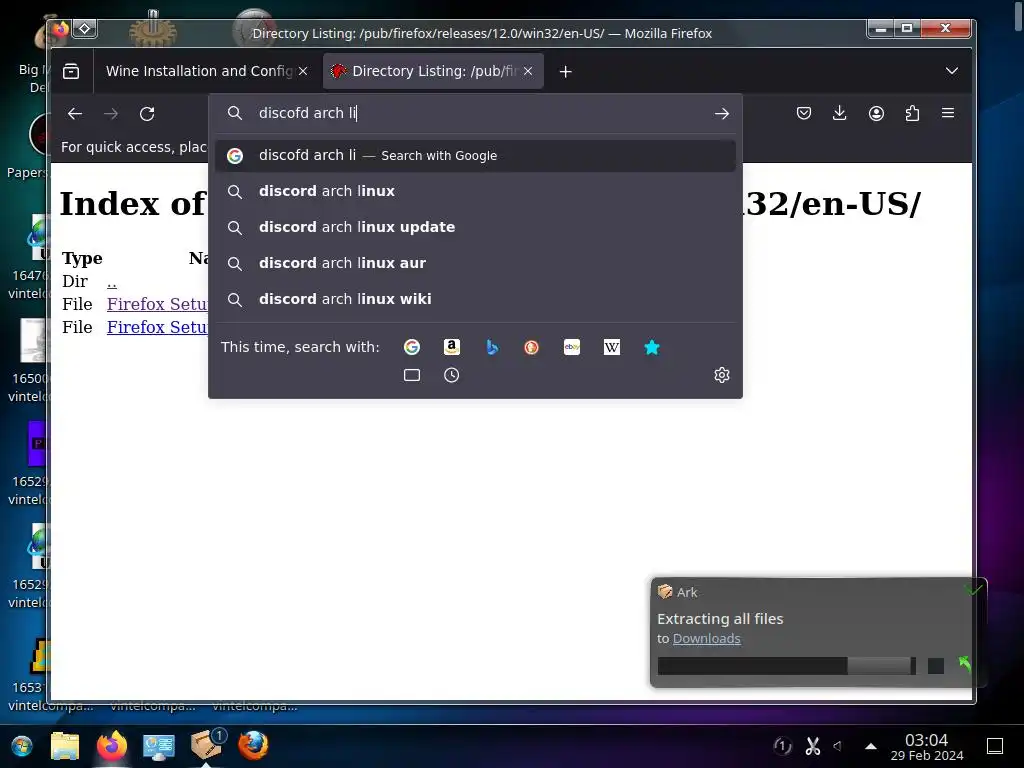1024x768 pixels.
Task: Select the 'discord arch linux wiki' suggestion
Action: click(x=475, y=299)
